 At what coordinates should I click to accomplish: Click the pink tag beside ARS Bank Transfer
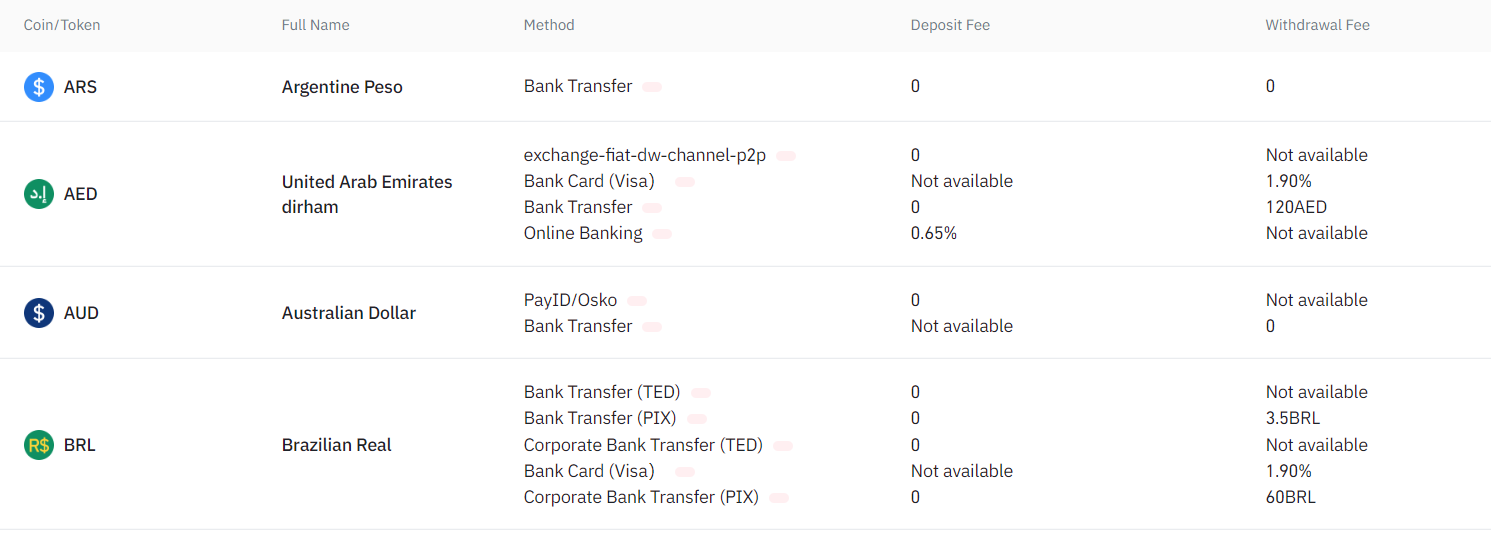tap(652, 87)
